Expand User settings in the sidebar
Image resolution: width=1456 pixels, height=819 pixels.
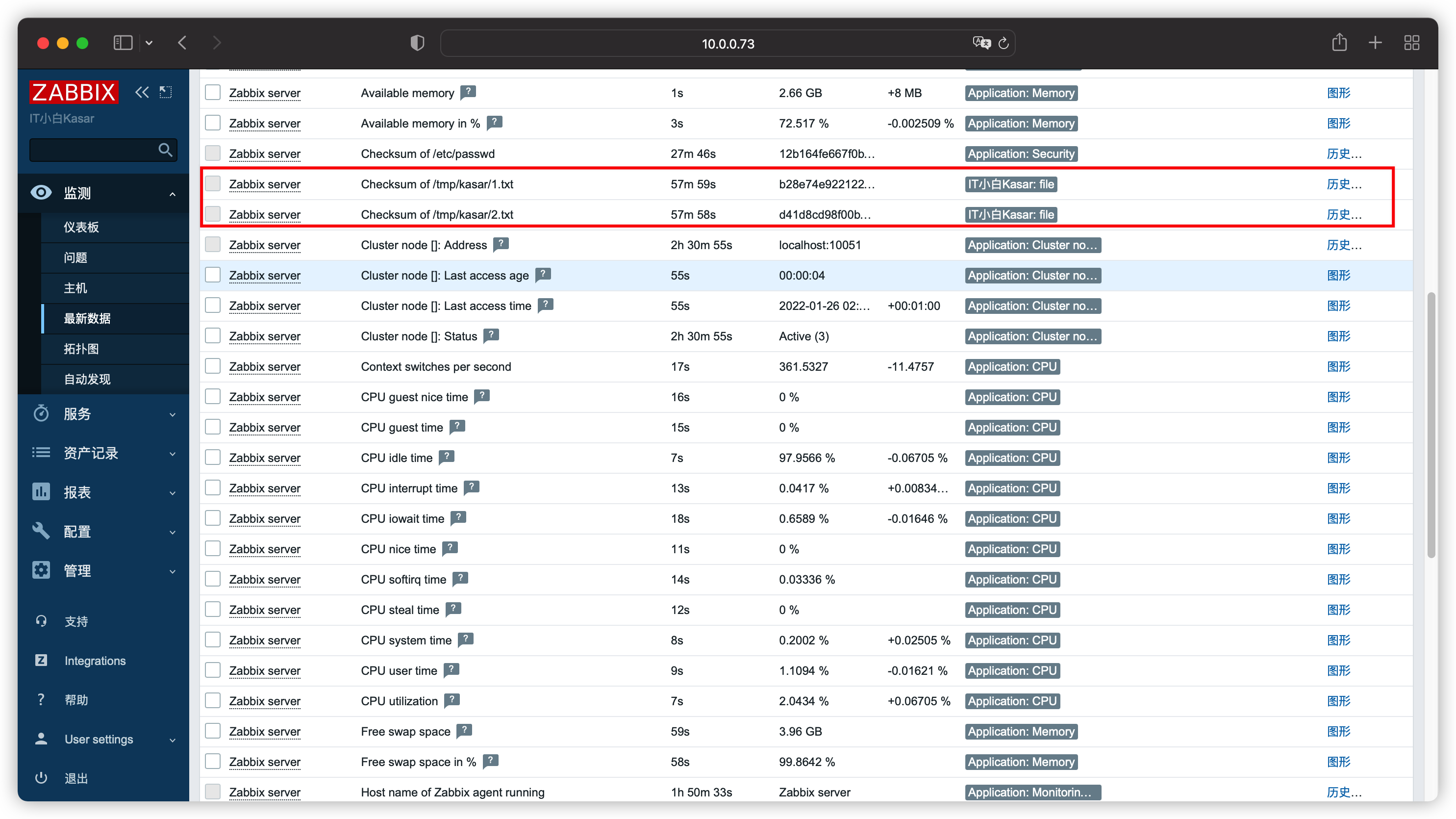point(104,739)
